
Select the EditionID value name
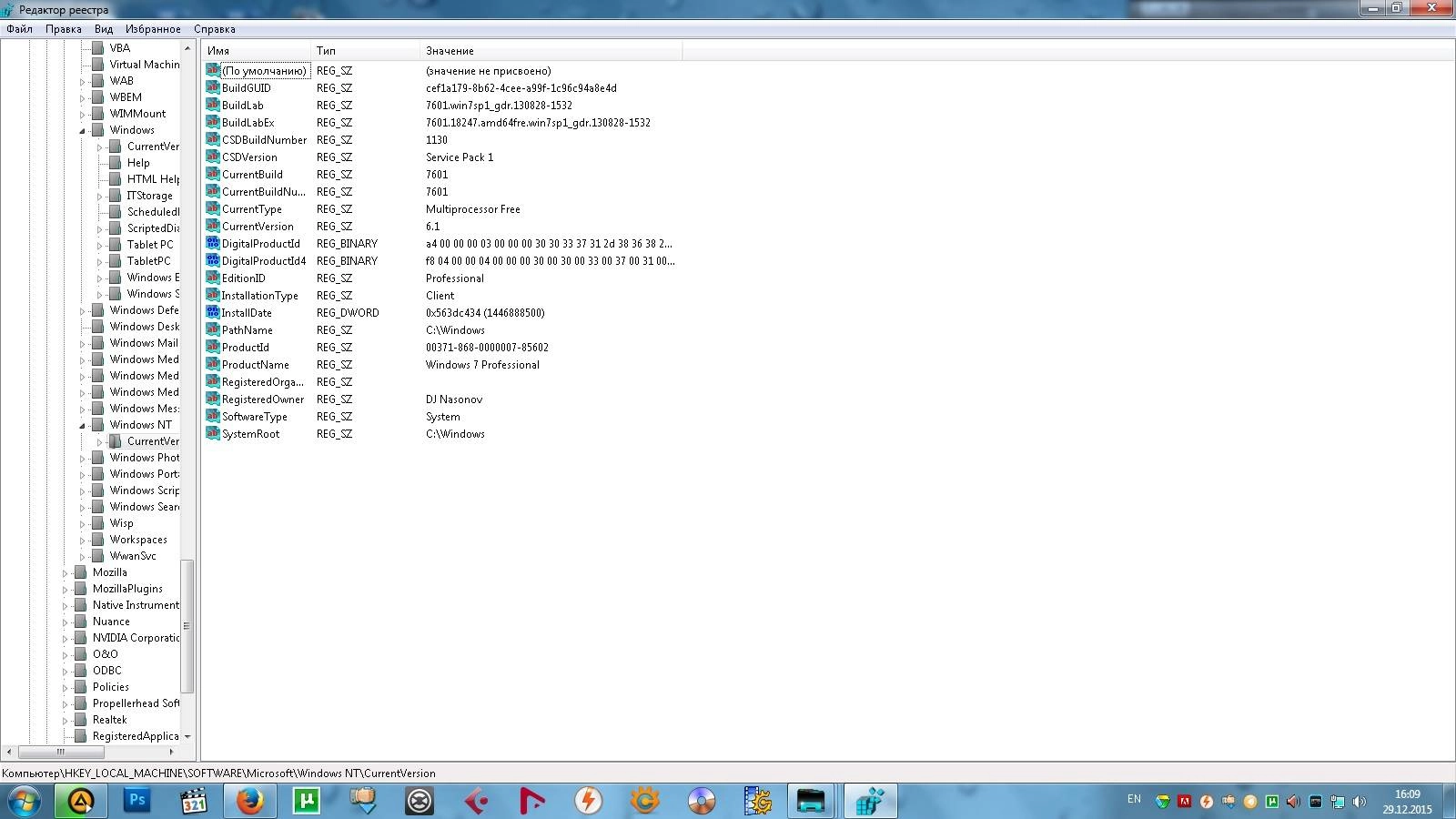point(244,278)
